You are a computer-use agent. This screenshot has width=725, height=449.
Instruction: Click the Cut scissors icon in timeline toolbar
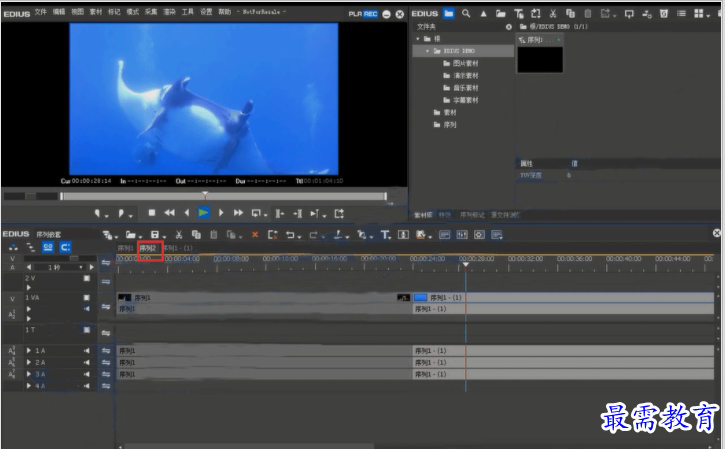pos(179,235)
